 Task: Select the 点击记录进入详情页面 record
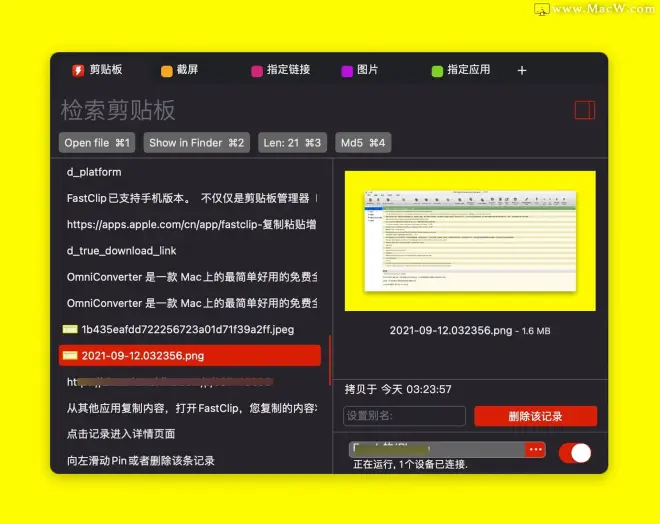click(x=190, y=434)
